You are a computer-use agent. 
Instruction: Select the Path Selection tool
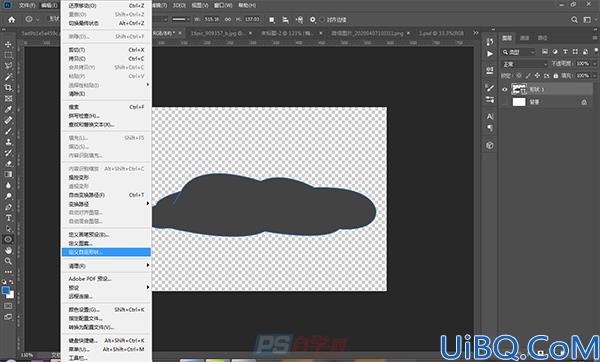8,229
